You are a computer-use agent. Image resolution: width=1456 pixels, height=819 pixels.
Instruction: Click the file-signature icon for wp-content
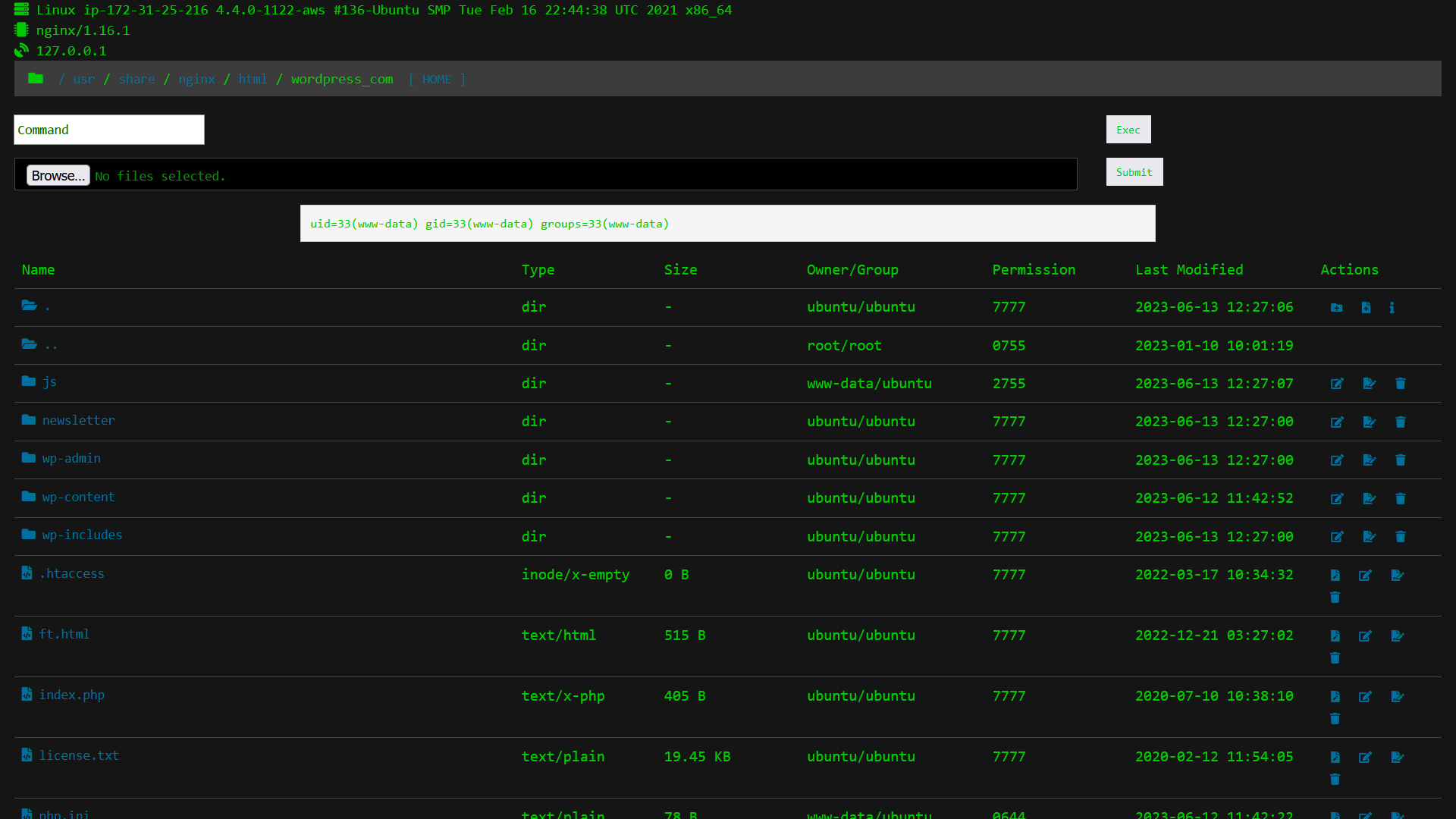click(1370, 499)
